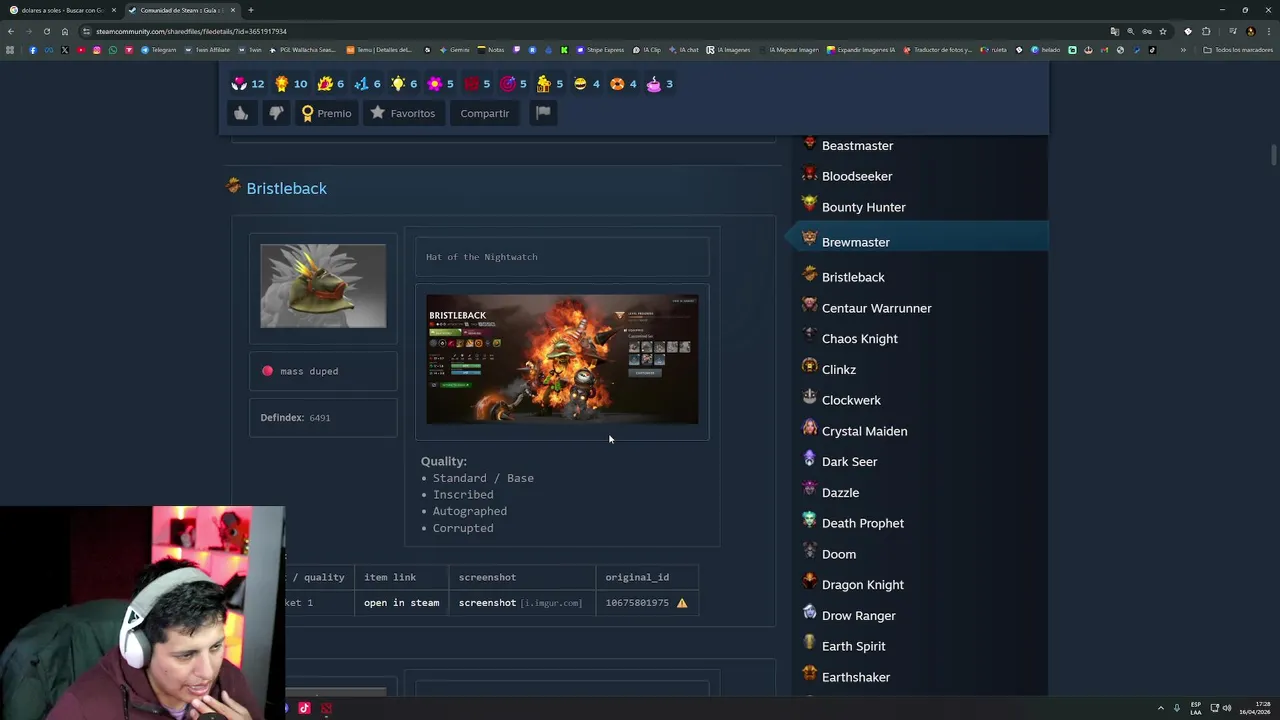Jump to Bristleback in the sidebar list
The image size is (1280, 720).
click(853, 277)
